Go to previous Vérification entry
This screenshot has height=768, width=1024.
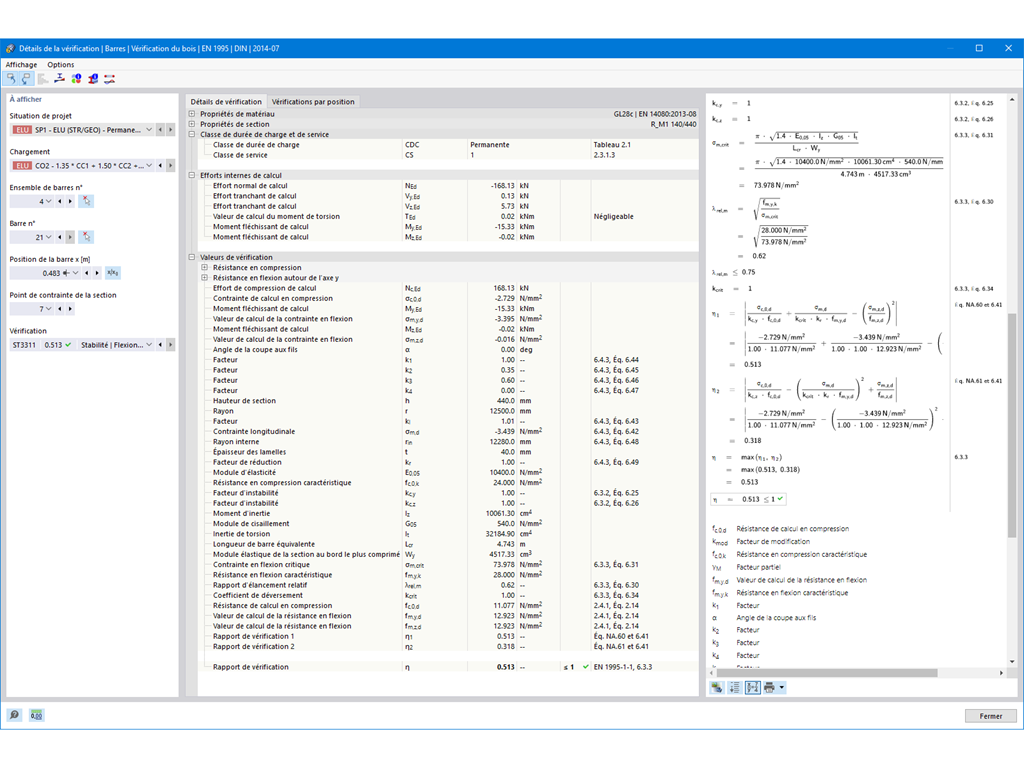[161, 345]
